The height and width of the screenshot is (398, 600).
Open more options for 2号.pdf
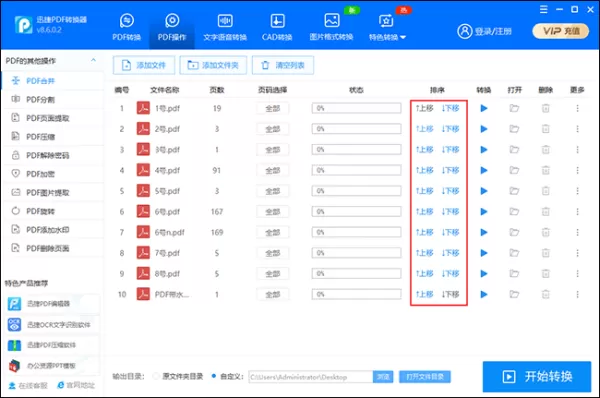click(577, 129)
